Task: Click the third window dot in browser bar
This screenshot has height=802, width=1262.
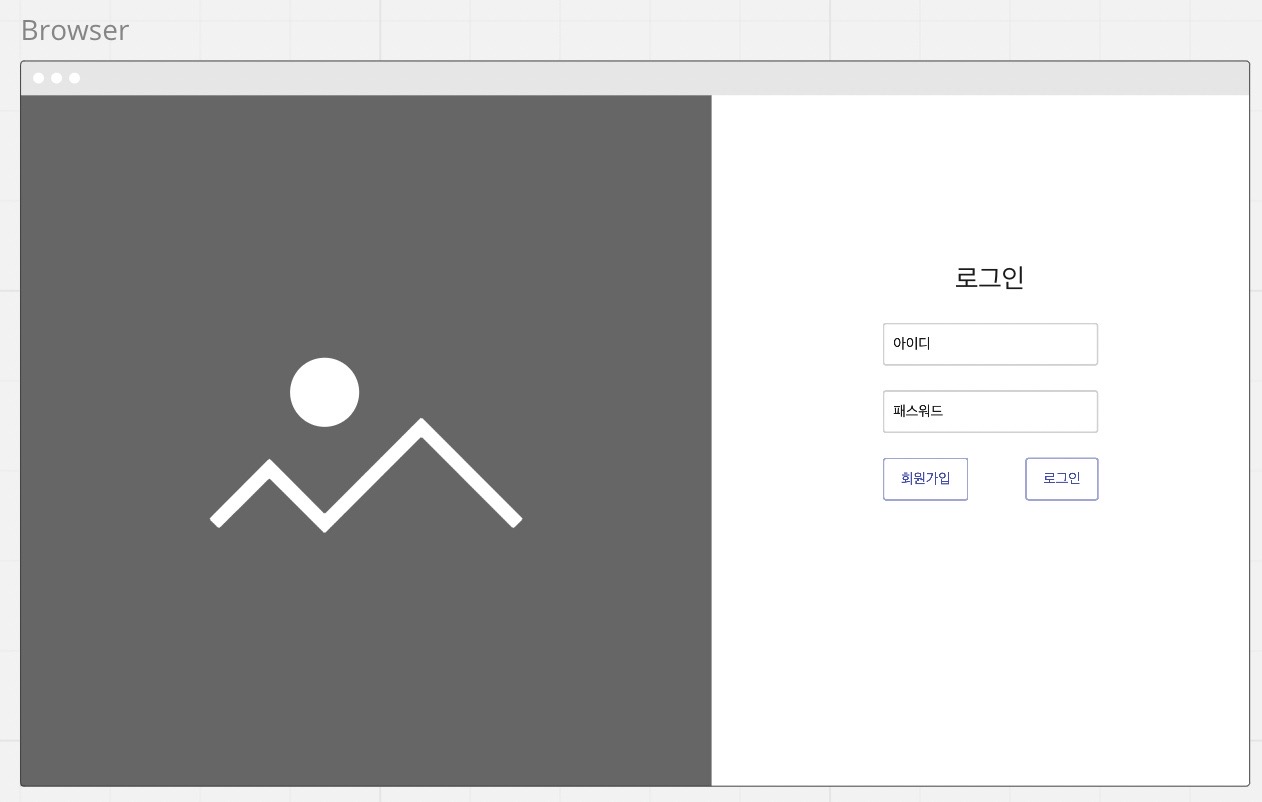Action: click(74, 78)
